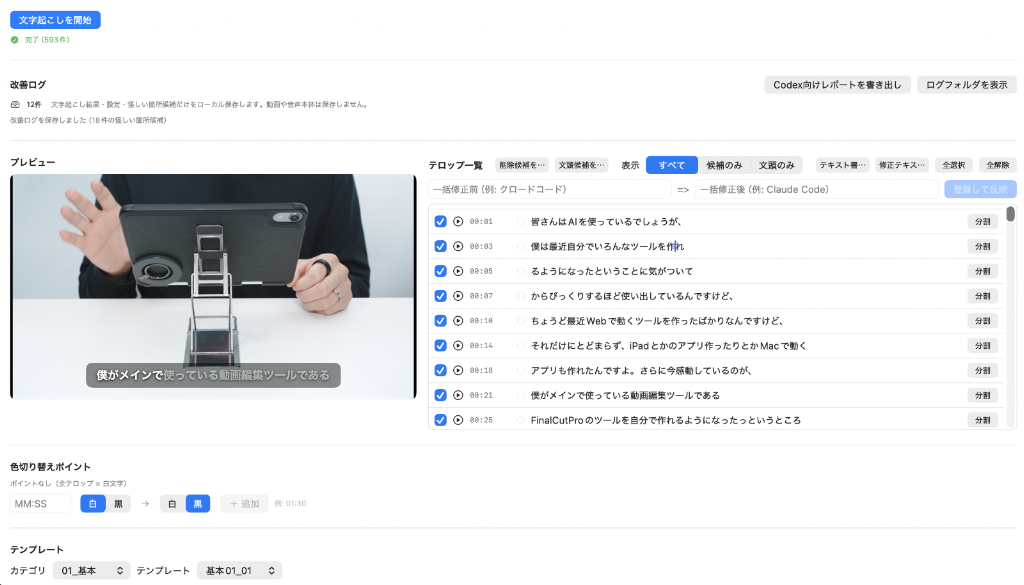This screenshot has width=1024, height=585.
Task: Switch display filter to すべて
Action: pyautogui.click(x=671, y=165)
